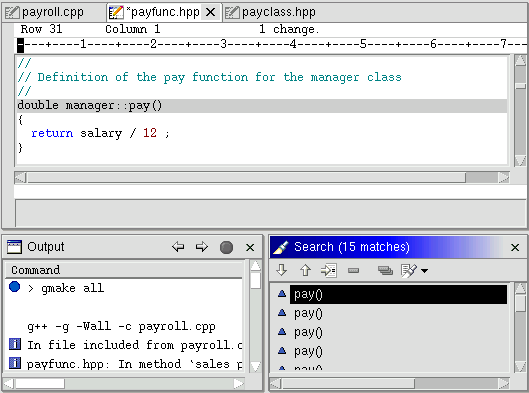Select the fourth pay() match
Screen dimensions: 529x393
[308, 351]
